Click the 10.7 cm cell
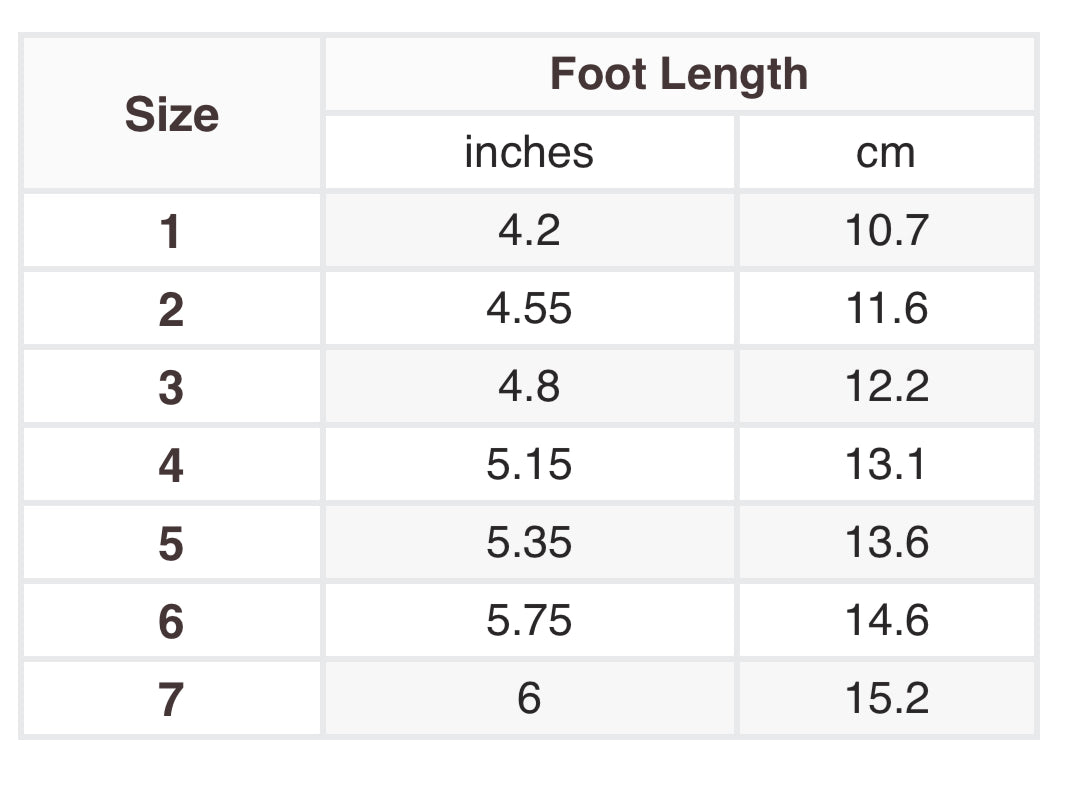This screenshot has width=1080, height=803. click(886, 230)
